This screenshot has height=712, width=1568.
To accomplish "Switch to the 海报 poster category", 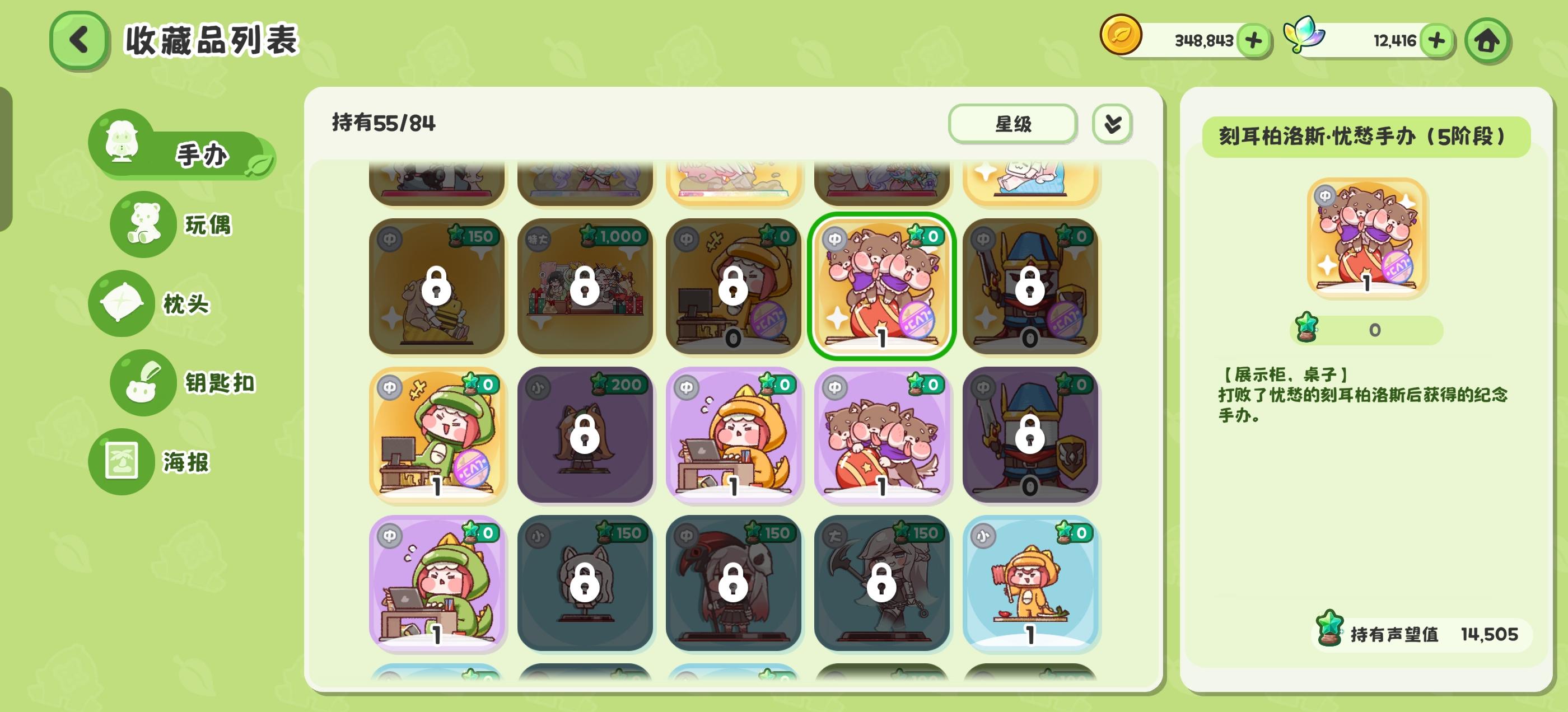I will click(152, 462).
